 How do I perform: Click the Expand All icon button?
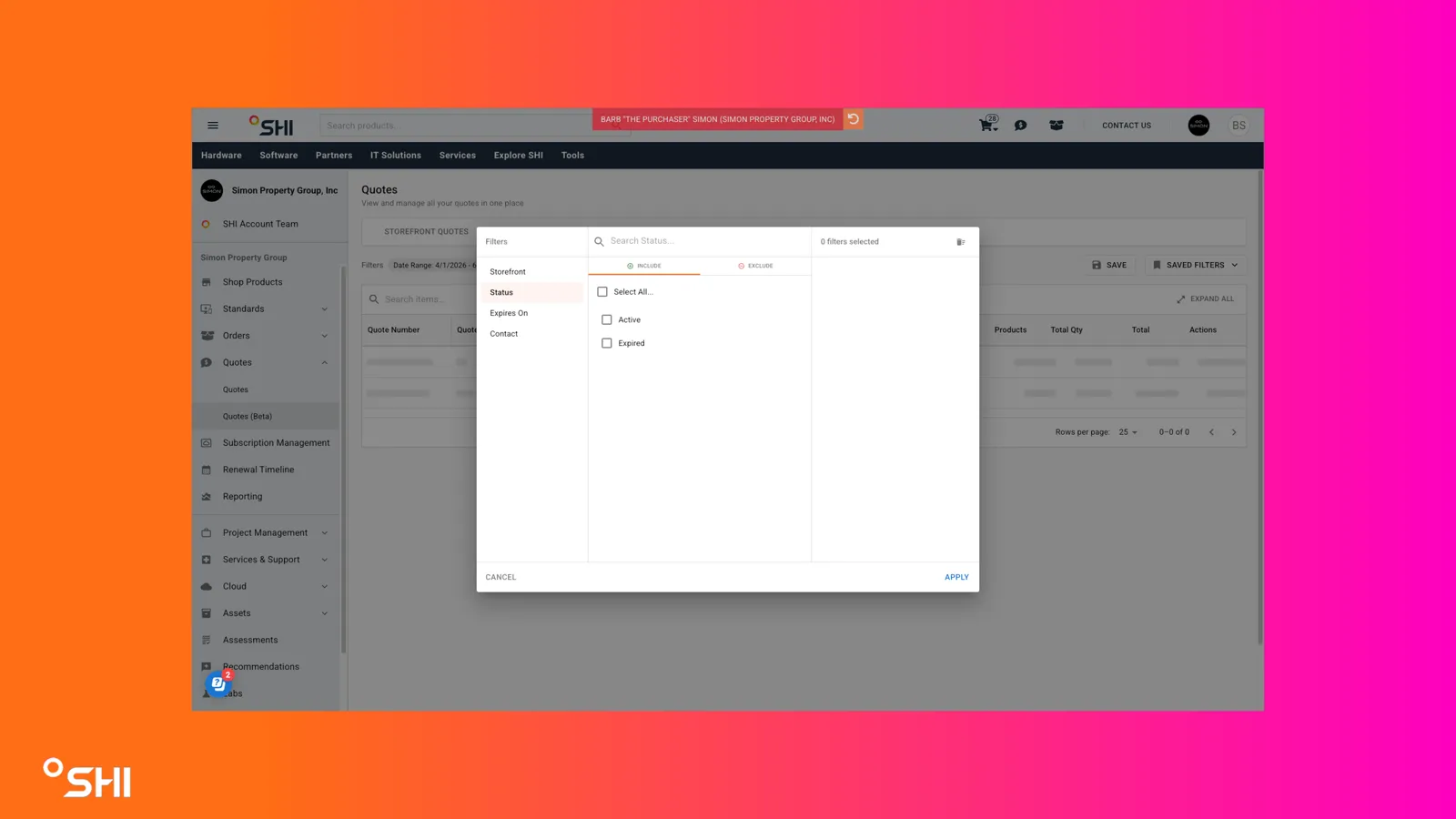click(x=1205, y=298)
